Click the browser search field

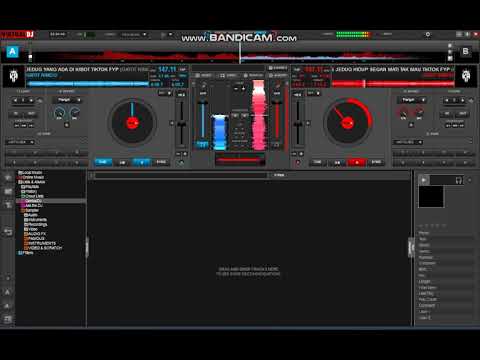coord(180,175)
